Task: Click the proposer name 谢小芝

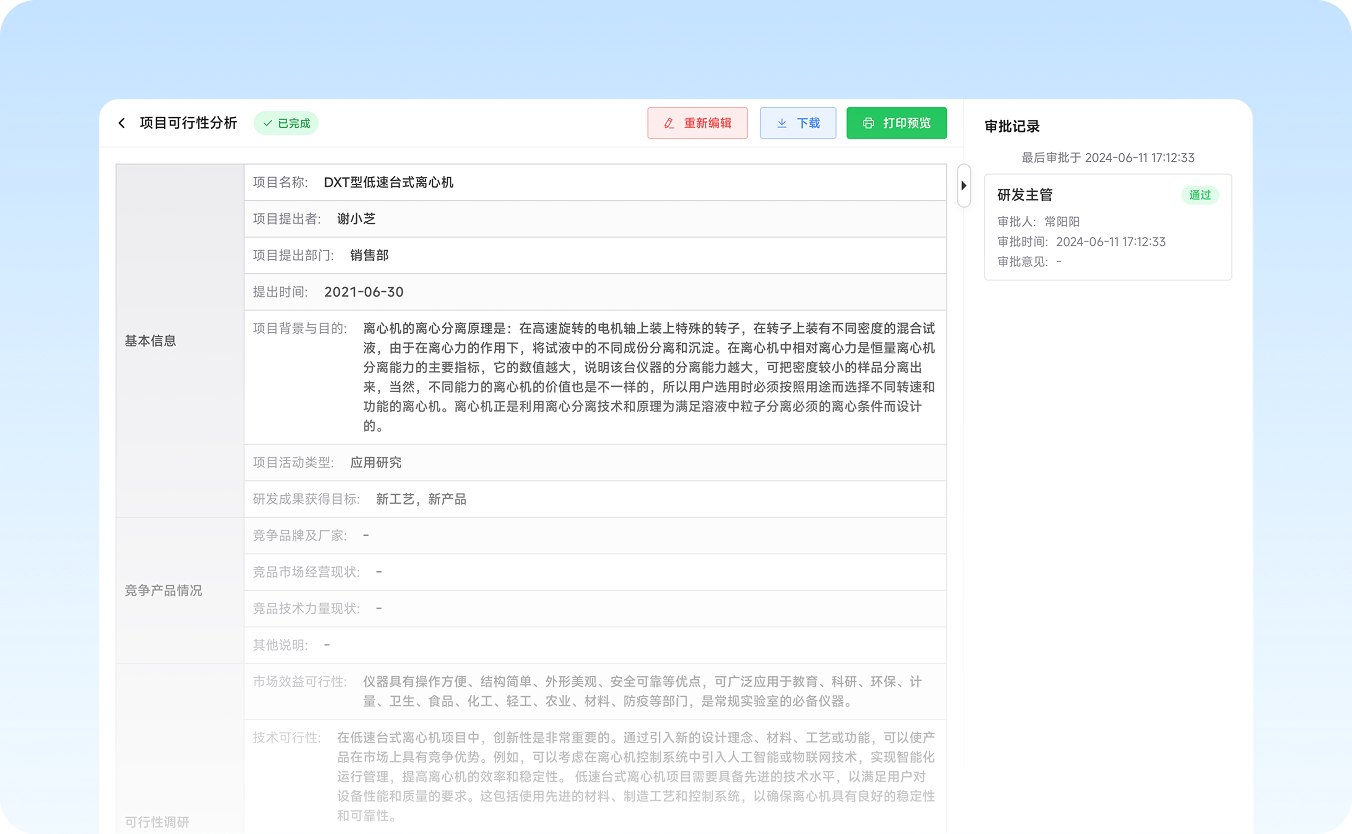Action: [x=356, y=219]
